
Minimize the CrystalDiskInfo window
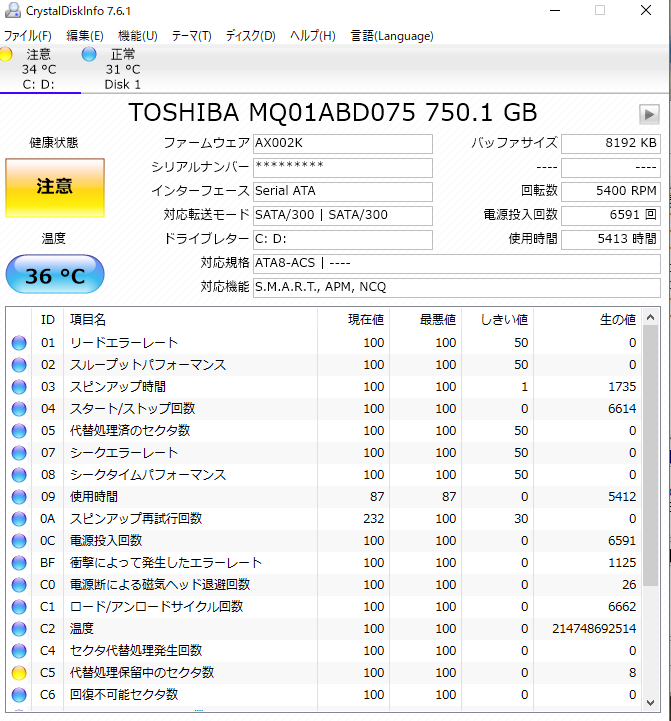pos(555,10)
